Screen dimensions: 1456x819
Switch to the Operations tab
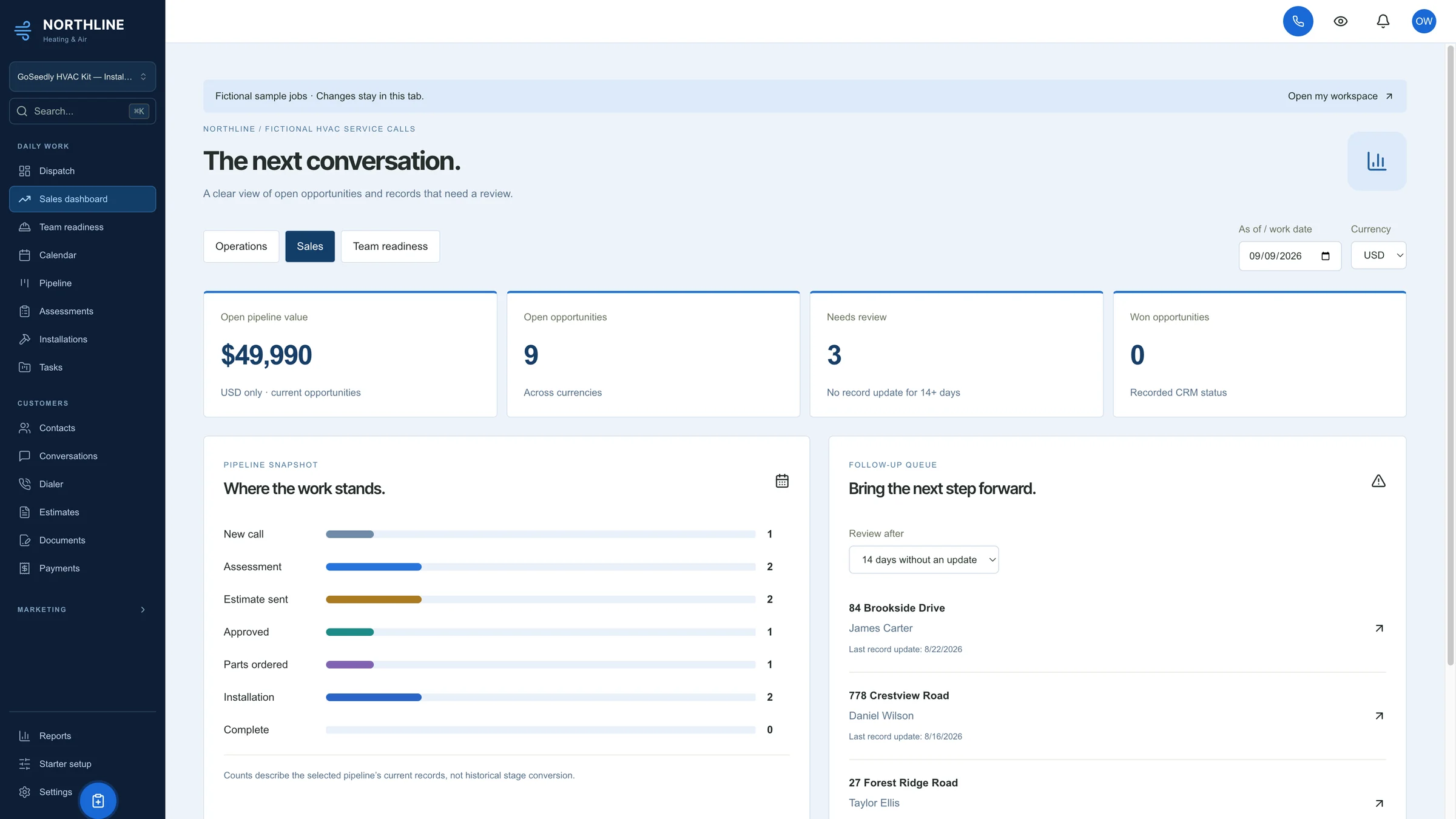241,246
